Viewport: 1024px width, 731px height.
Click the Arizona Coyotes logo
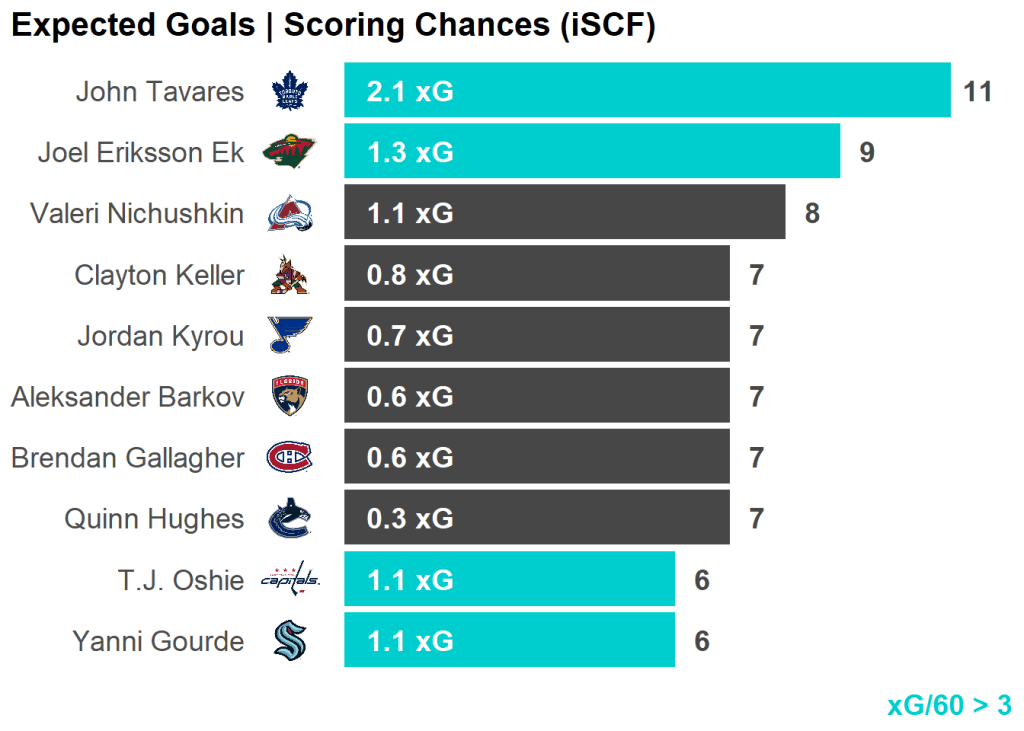click(x=290, y=275)
